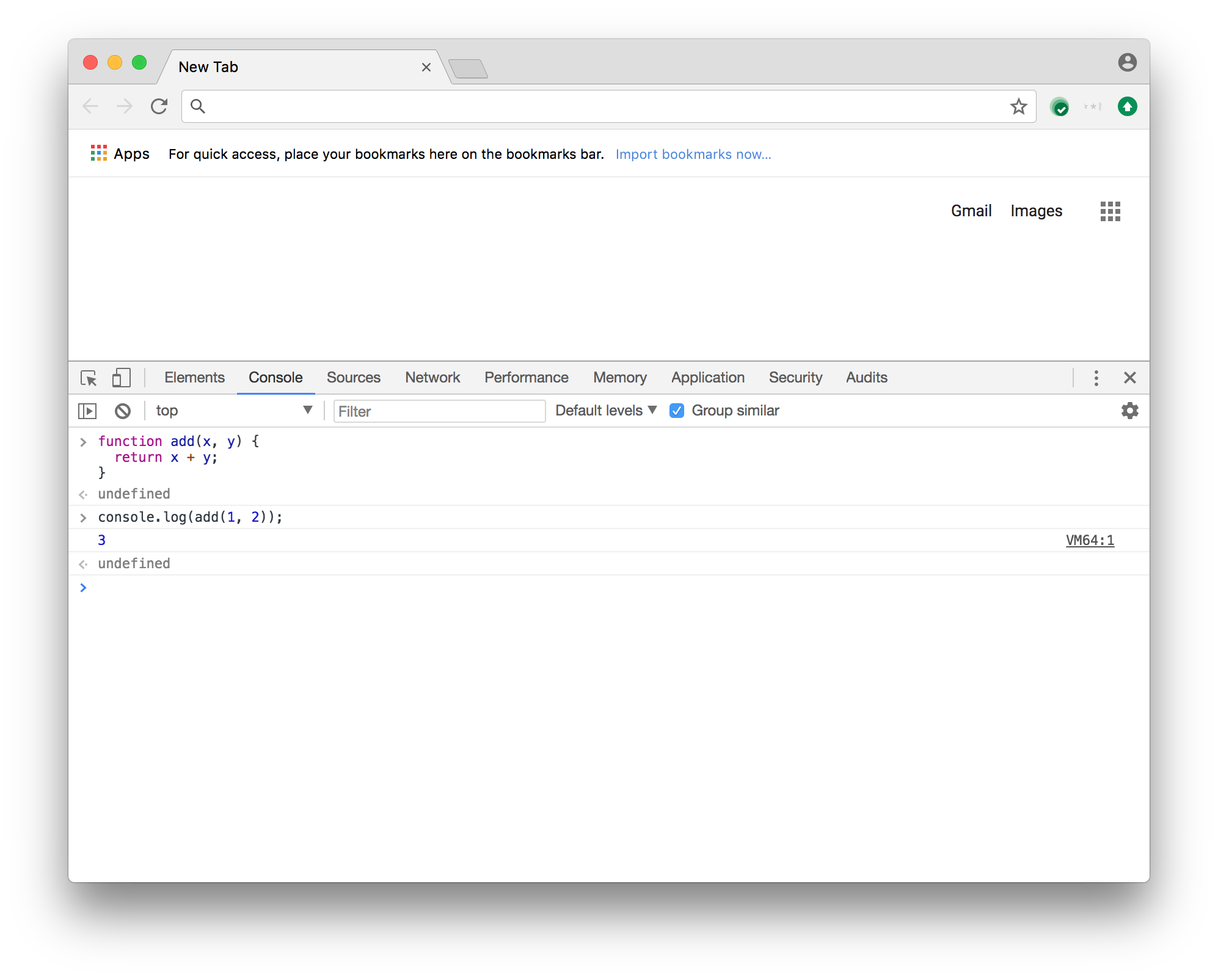This screenshot has width=1218, height=980.
Task: Open the VM64:1 source link
Action: tap(1089, 541)
